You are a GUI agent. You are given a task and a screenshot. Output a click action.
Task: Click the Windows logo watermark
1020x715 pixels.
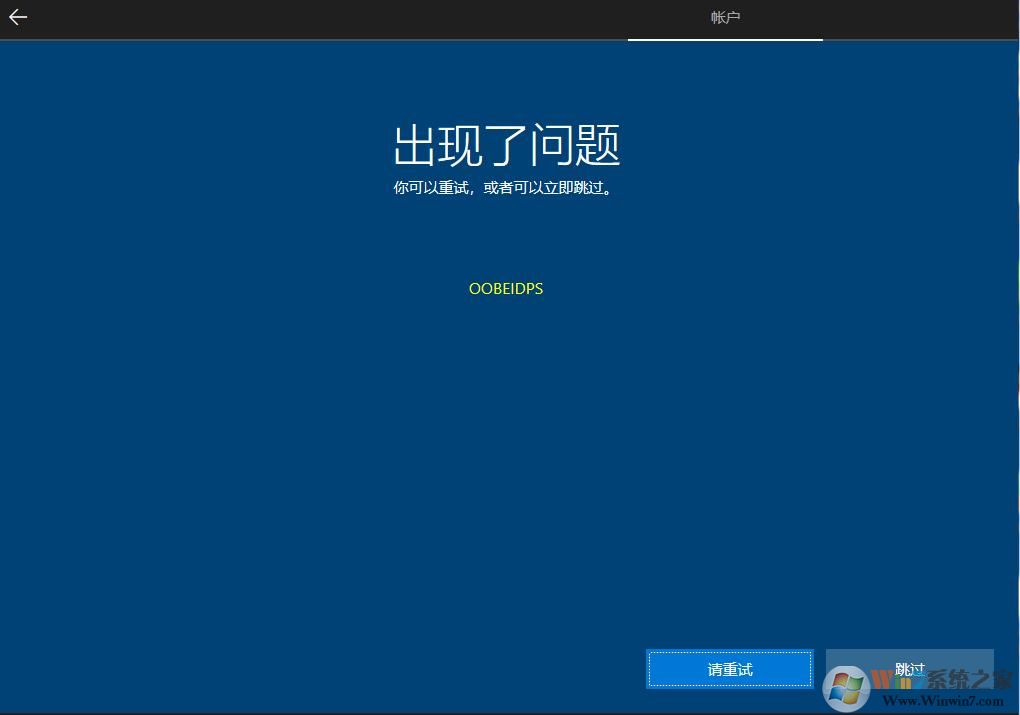click(846, 689)
